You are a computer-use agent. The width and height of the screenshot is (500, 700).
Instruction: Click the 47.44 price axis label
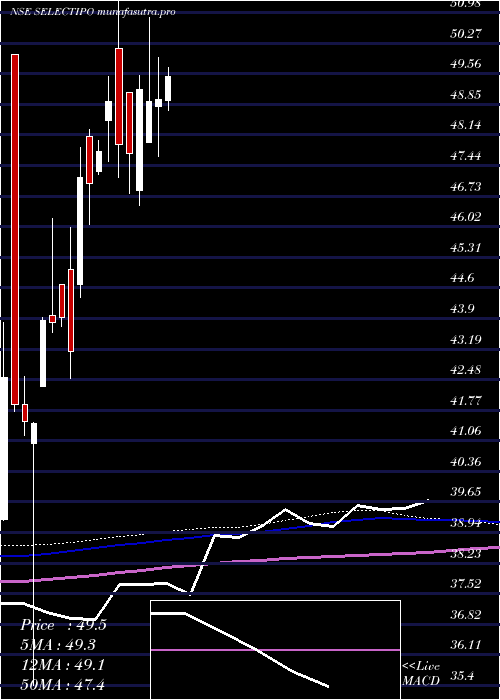[466, 156]
